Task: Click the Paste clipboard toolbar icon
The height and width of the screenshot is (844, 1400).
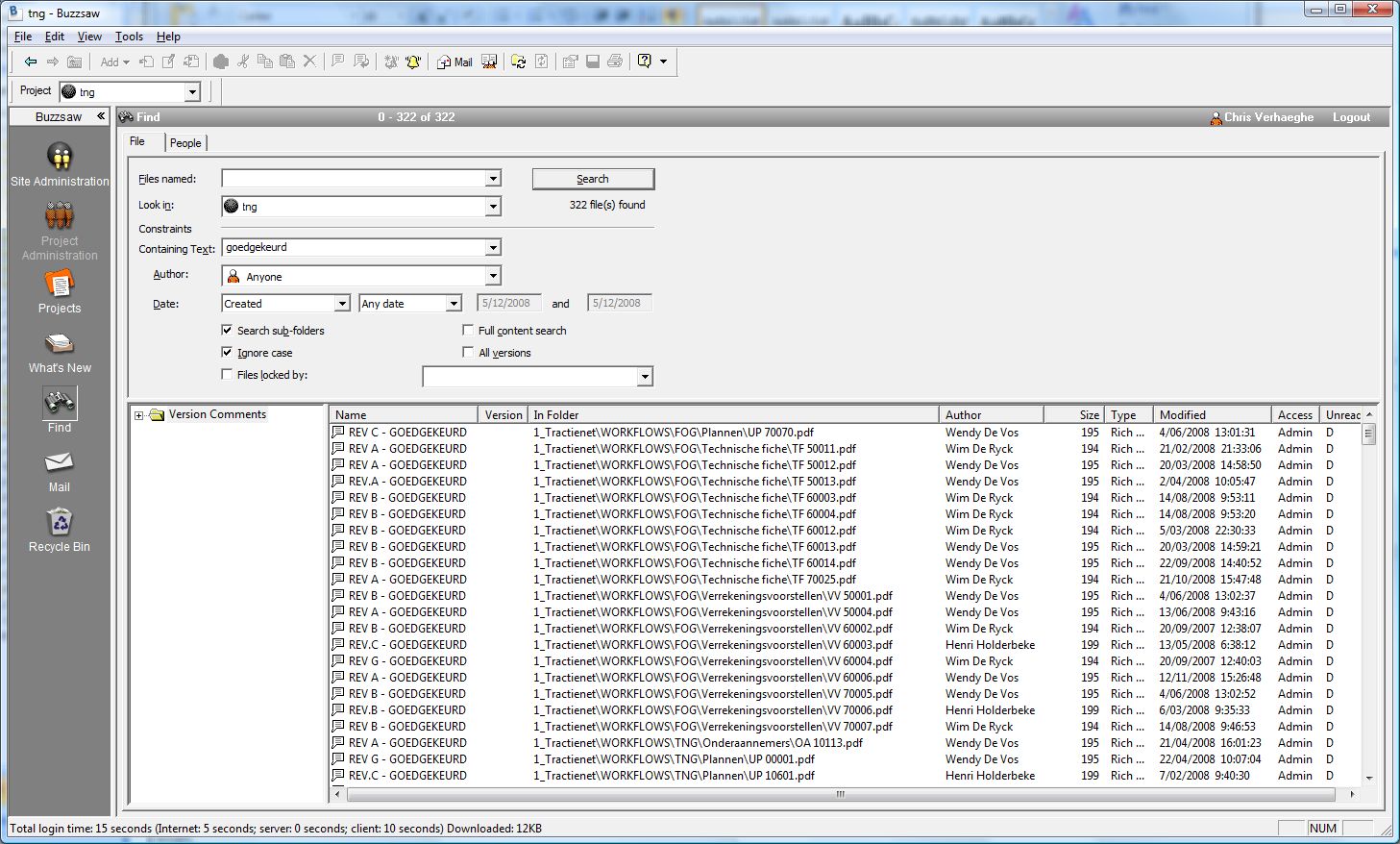Action: click(287, 62)
